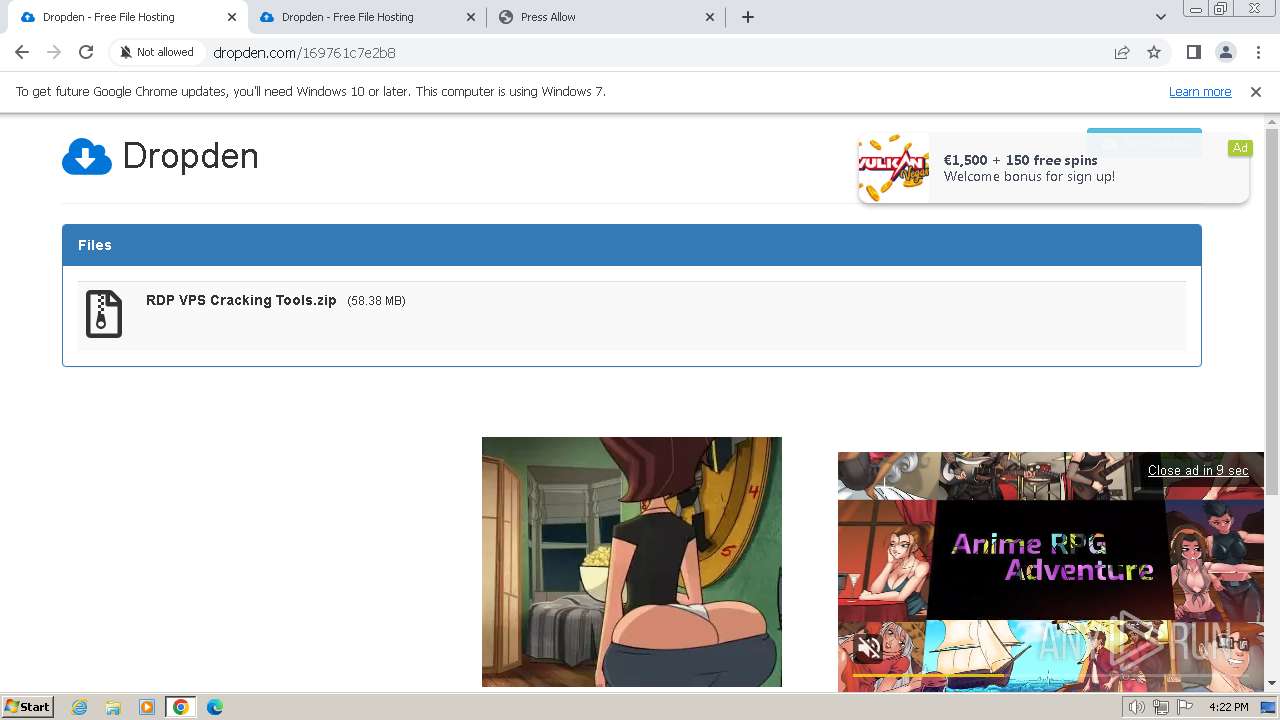This screenshot has height=720, width=1280.
Task: Dismiss the Chrome update notice bar
Action: [x=1256, y=91]
